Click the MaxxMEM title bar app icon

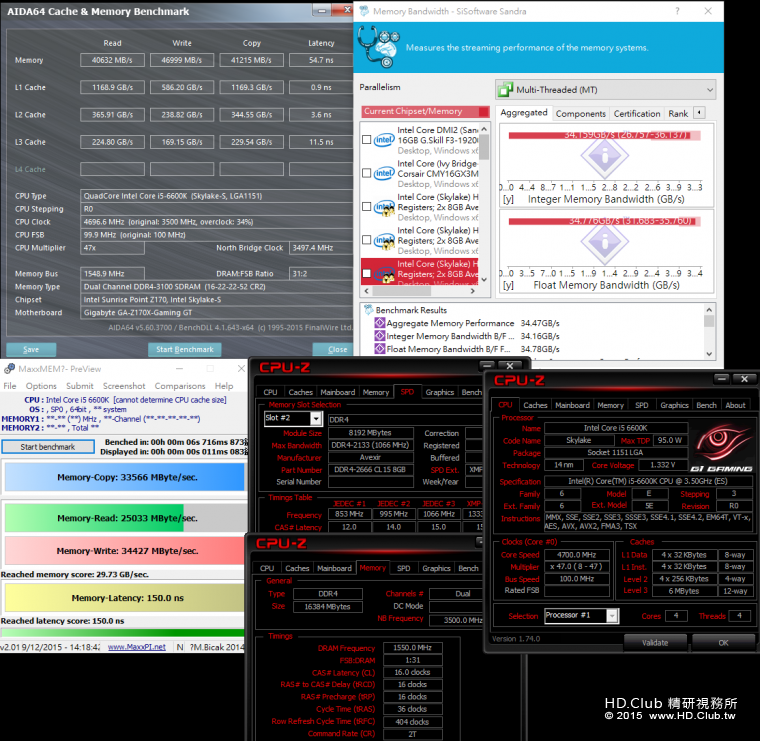(9, 369)
